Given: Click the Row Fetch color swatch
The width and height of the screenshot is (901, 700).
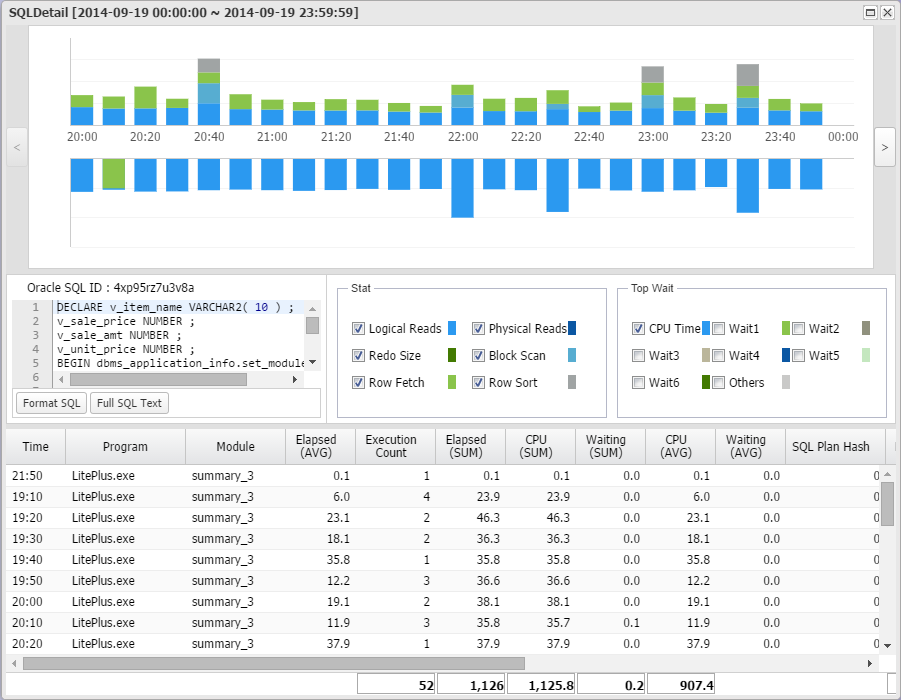Looking at the screenshot, I should 452,382.
